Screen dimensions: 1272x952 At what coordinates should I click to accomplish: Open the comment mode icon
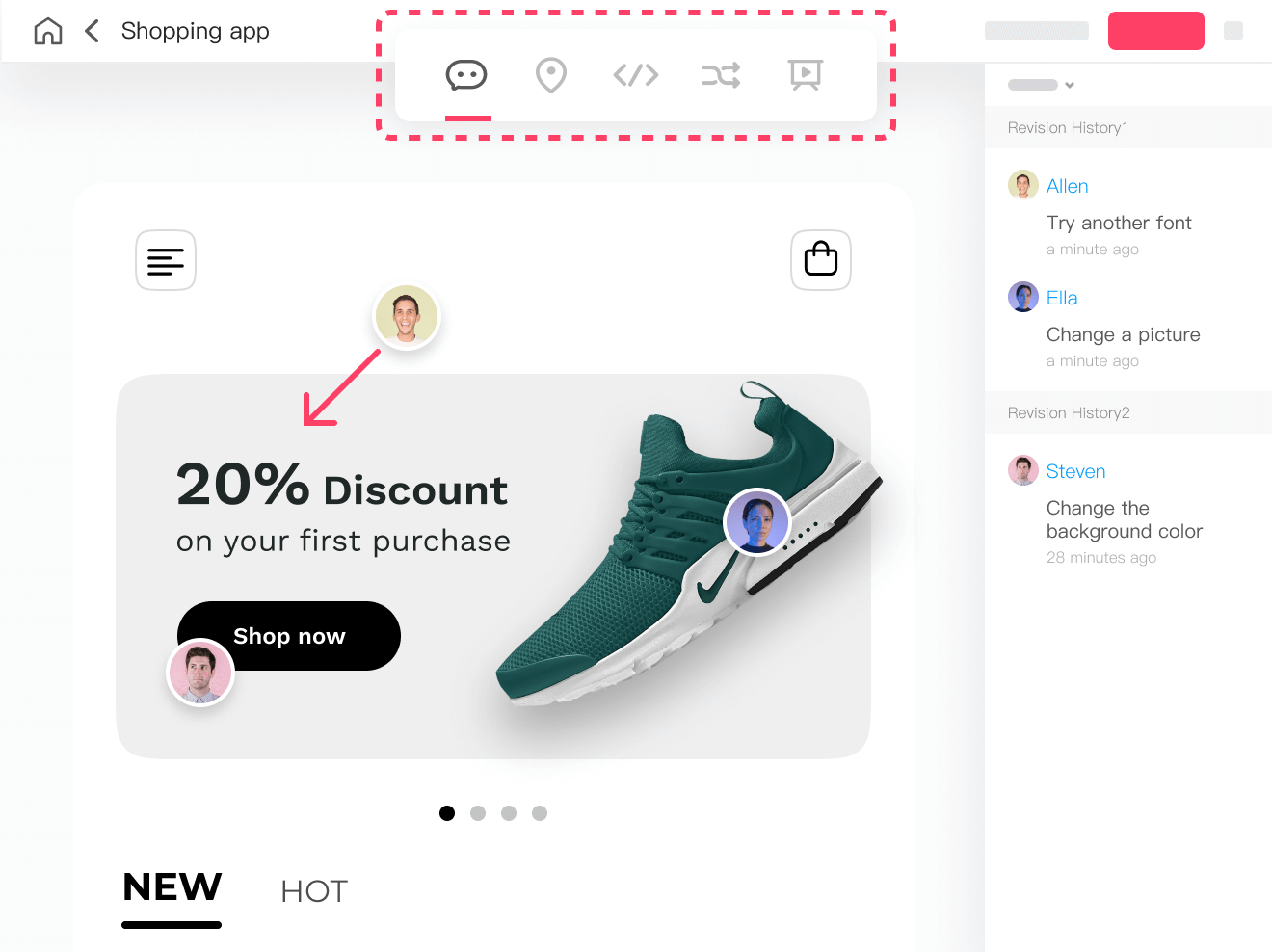click(466, 75)
